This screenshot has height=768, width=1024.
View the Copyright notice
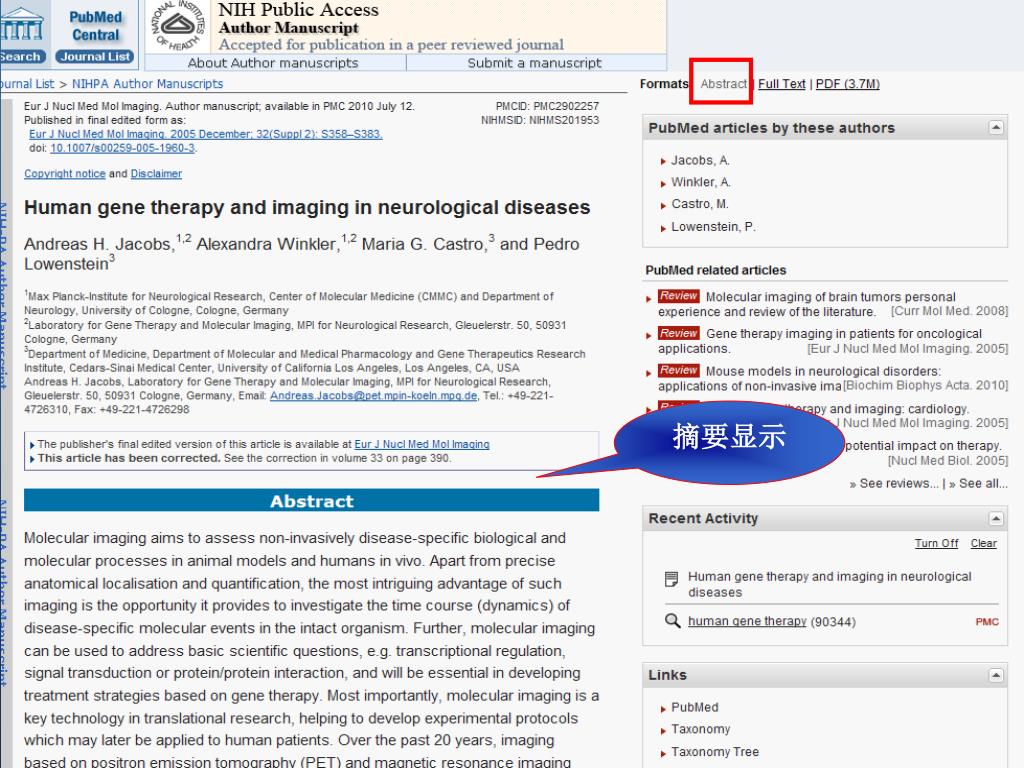click(65, 174)
